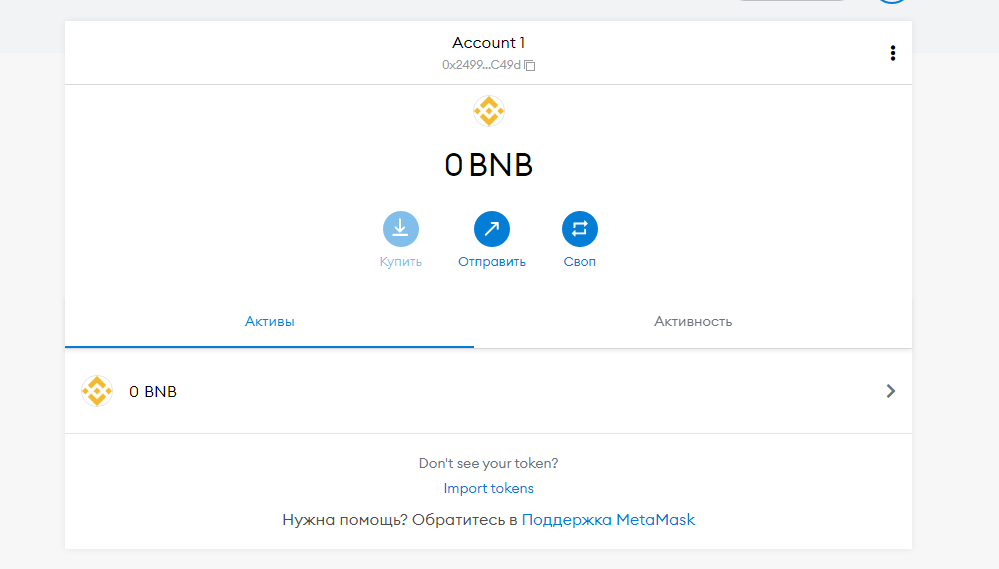Switch to the Активность tab

point(693,322)
